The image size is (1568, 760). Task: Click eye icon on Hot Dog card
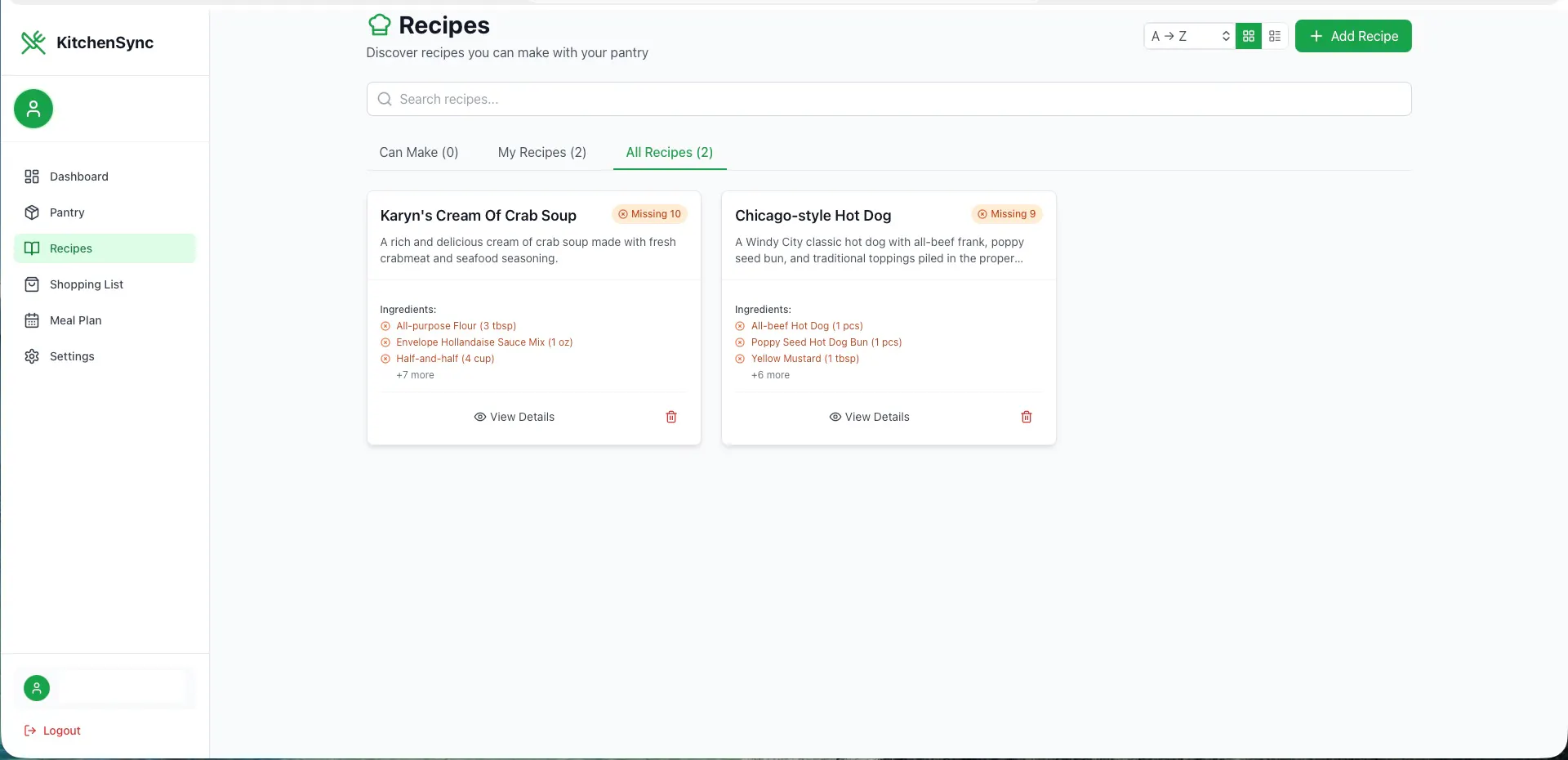pyautogui.click(x=835, y=417)
